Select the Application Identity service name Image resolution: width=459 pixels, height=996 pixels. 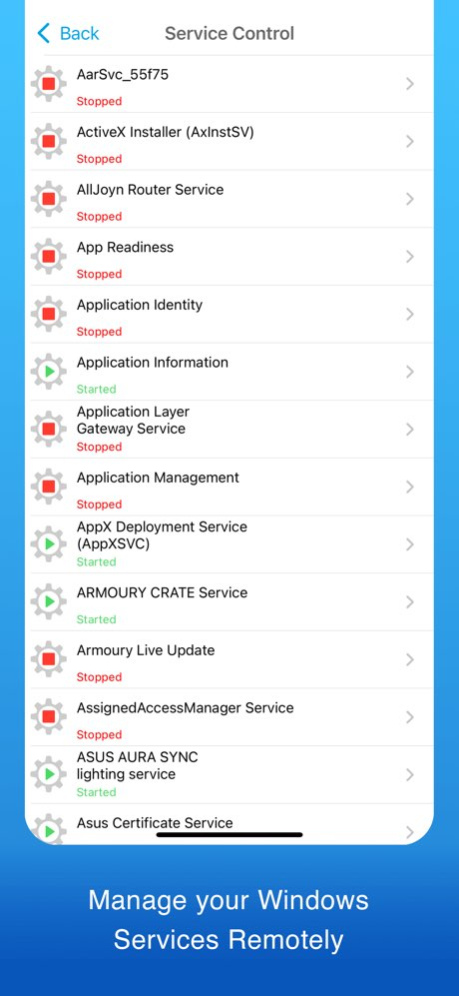click(140, 305)
